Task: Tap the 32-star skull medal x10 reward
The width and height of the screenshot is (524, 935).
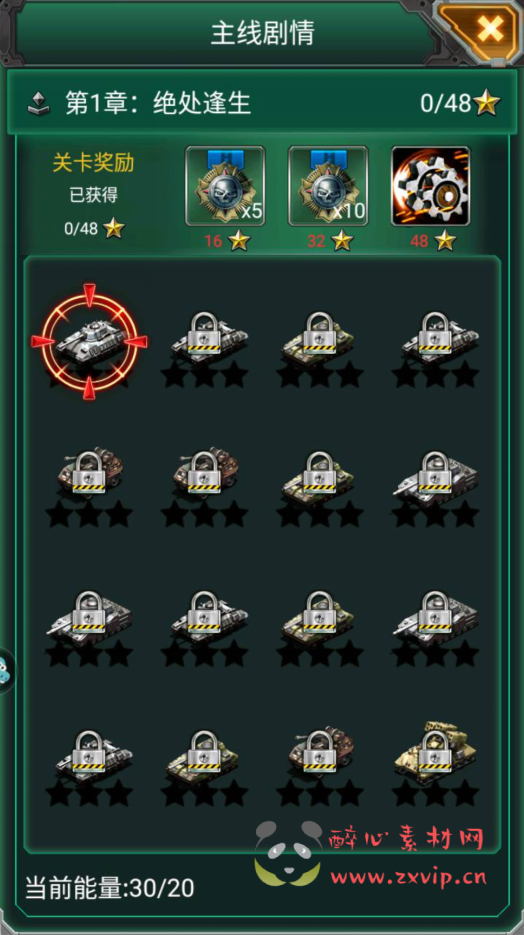Action: pos(328,186)
